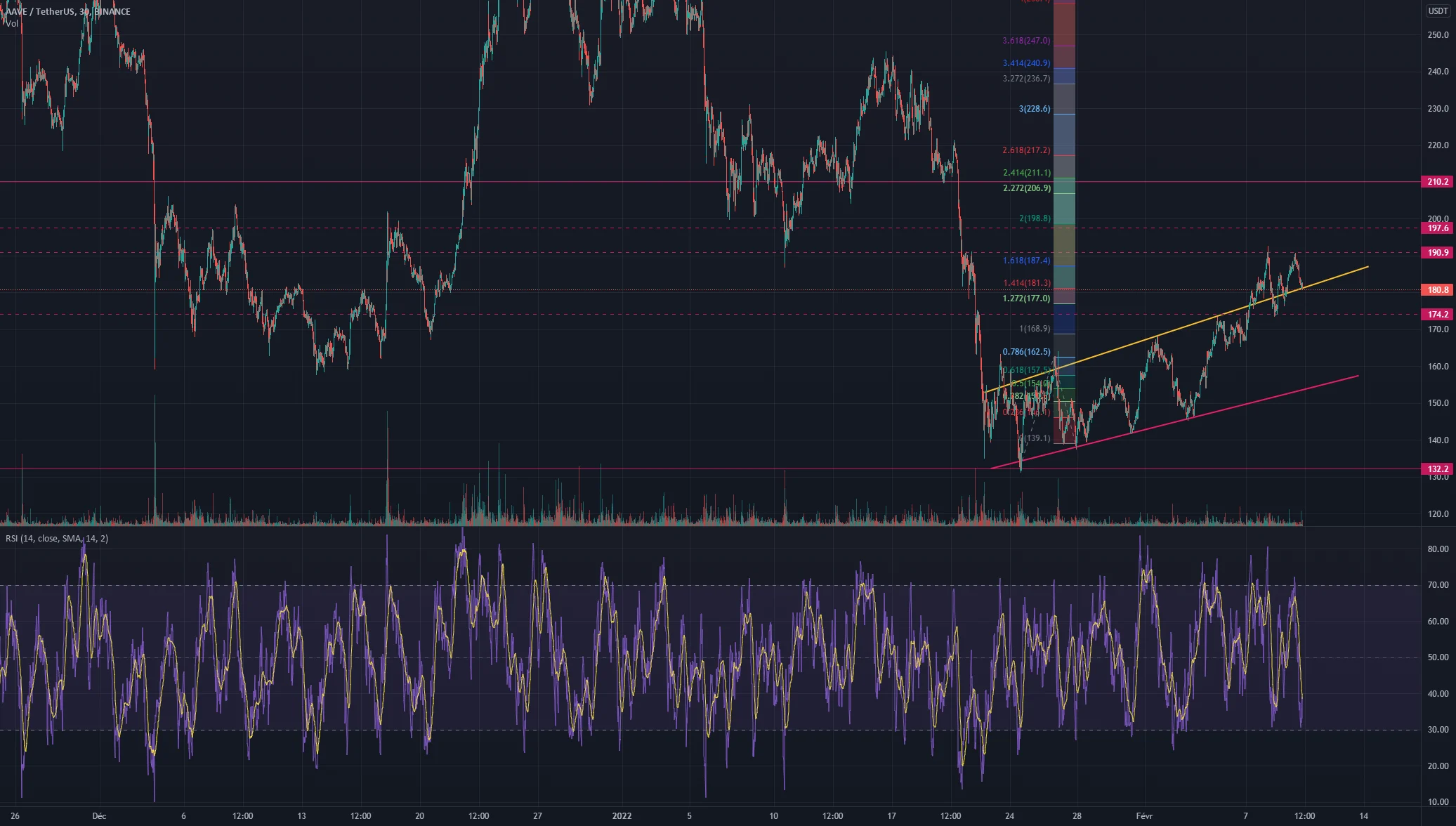The width and height of the screenshot is (1456, 826).
Task: Click the 2.414(211.1) Fibonacci level label
Action: (x=1026, y=173)
